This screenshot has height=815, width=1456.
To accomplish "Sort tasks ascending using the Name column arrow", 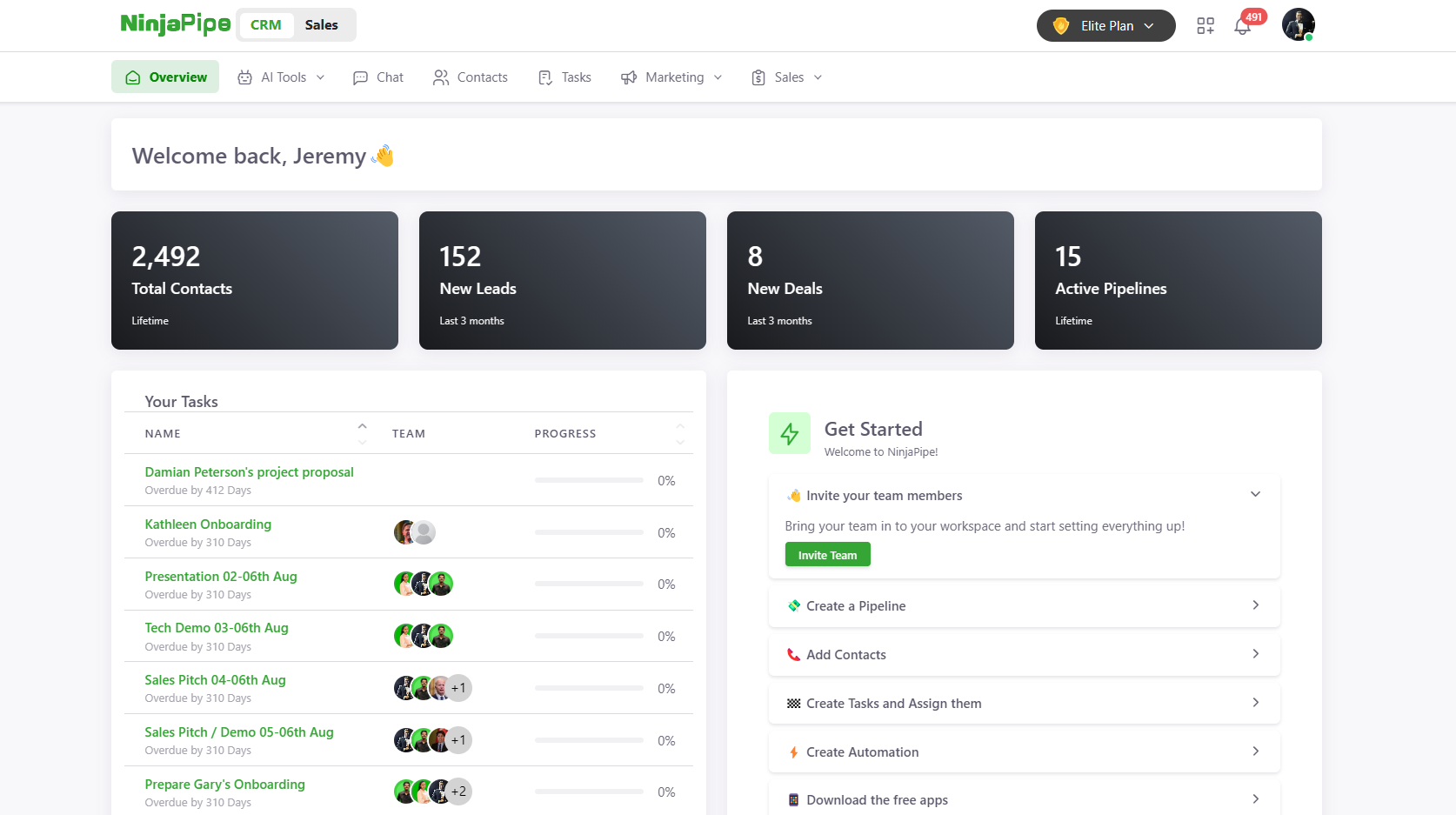I will pyautogui.click(x=363, y=426).
